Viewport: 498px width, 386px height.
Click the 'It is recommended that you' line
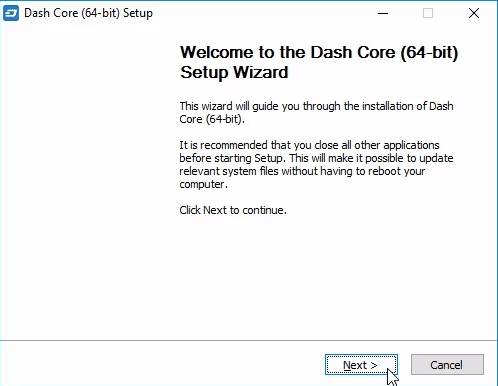[309, 145]
